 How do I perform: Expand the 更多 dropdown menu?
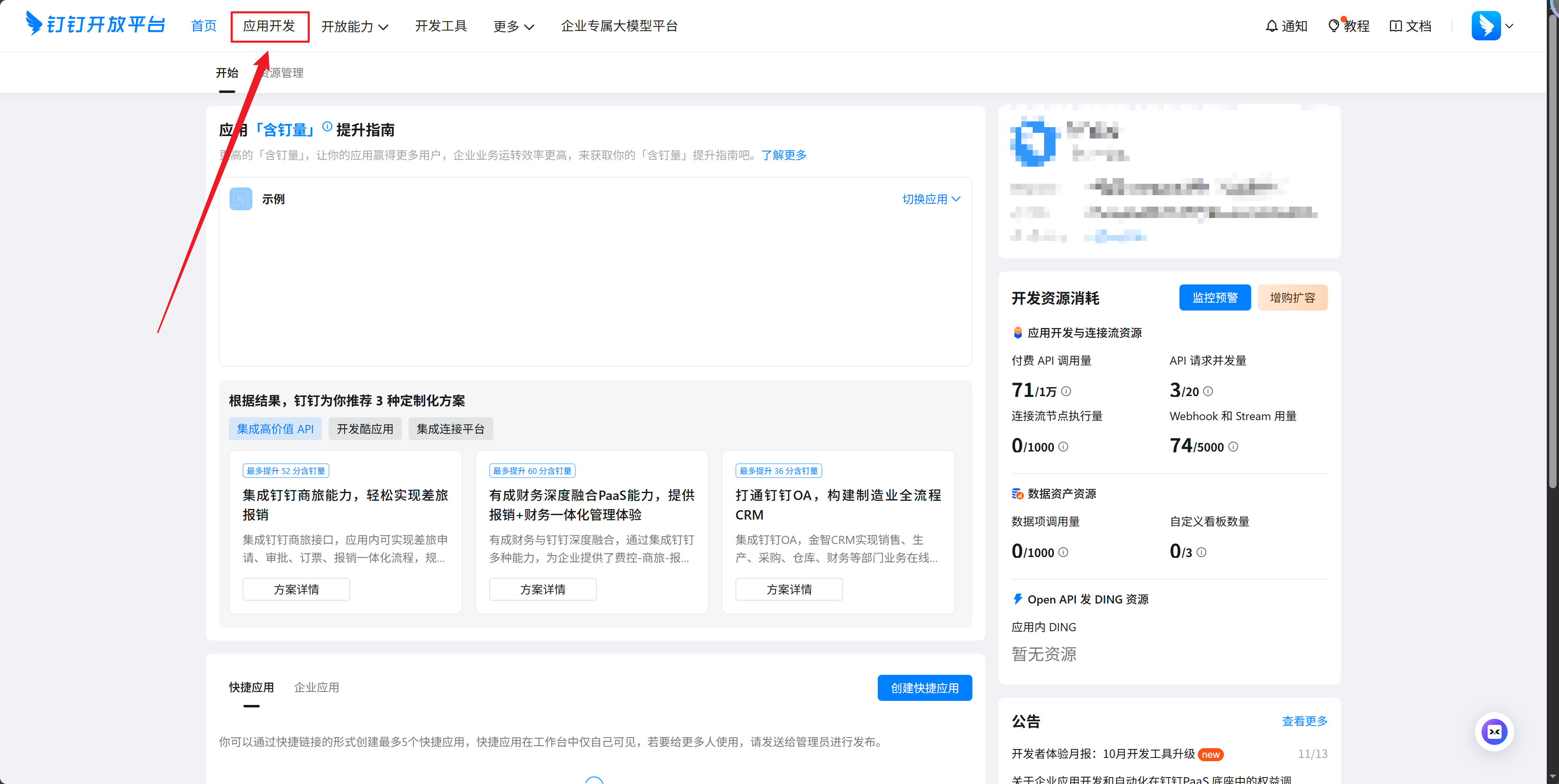[513, 26]
